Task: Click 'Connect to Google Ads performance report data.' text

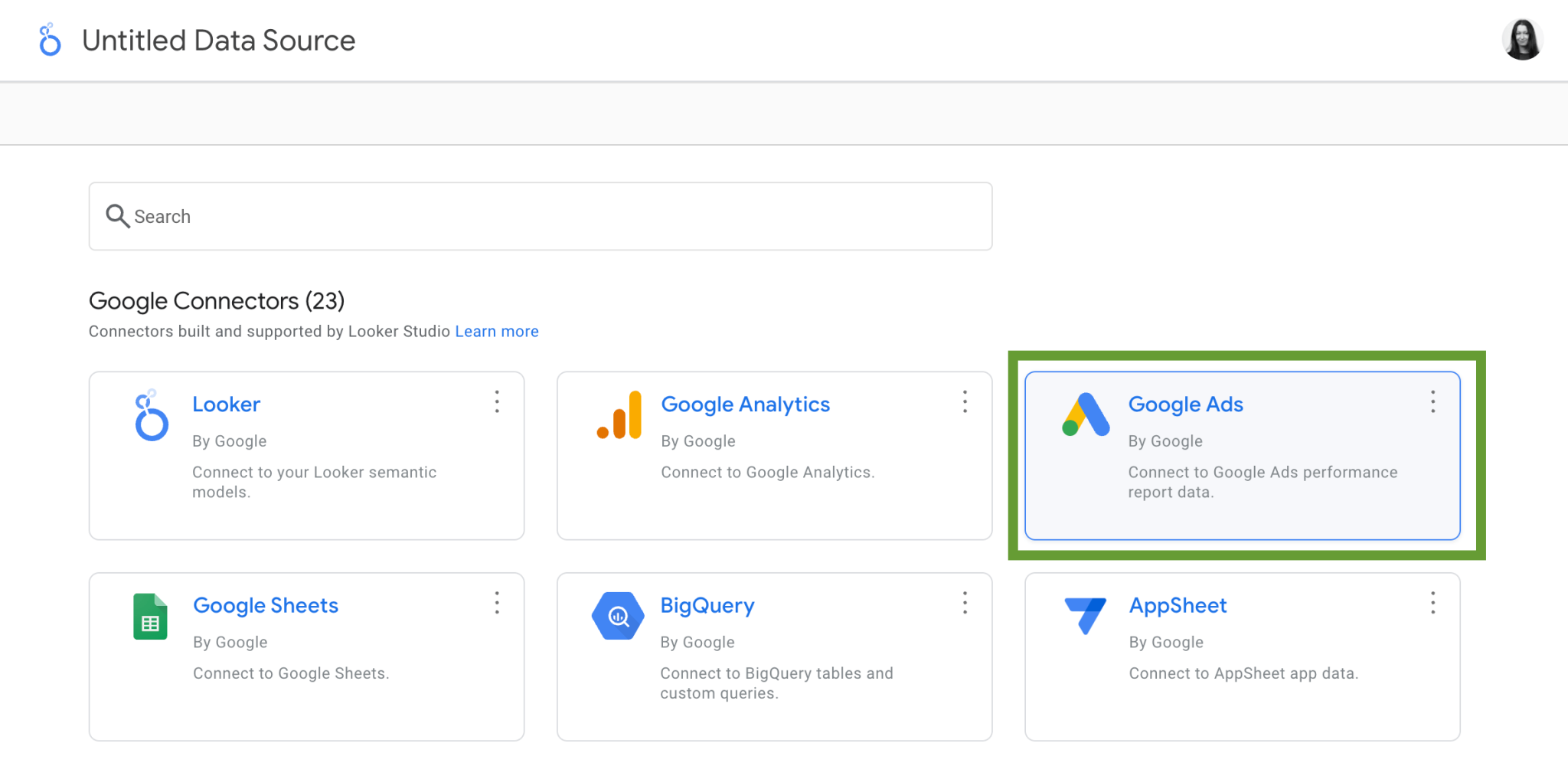Action: 1263,483
